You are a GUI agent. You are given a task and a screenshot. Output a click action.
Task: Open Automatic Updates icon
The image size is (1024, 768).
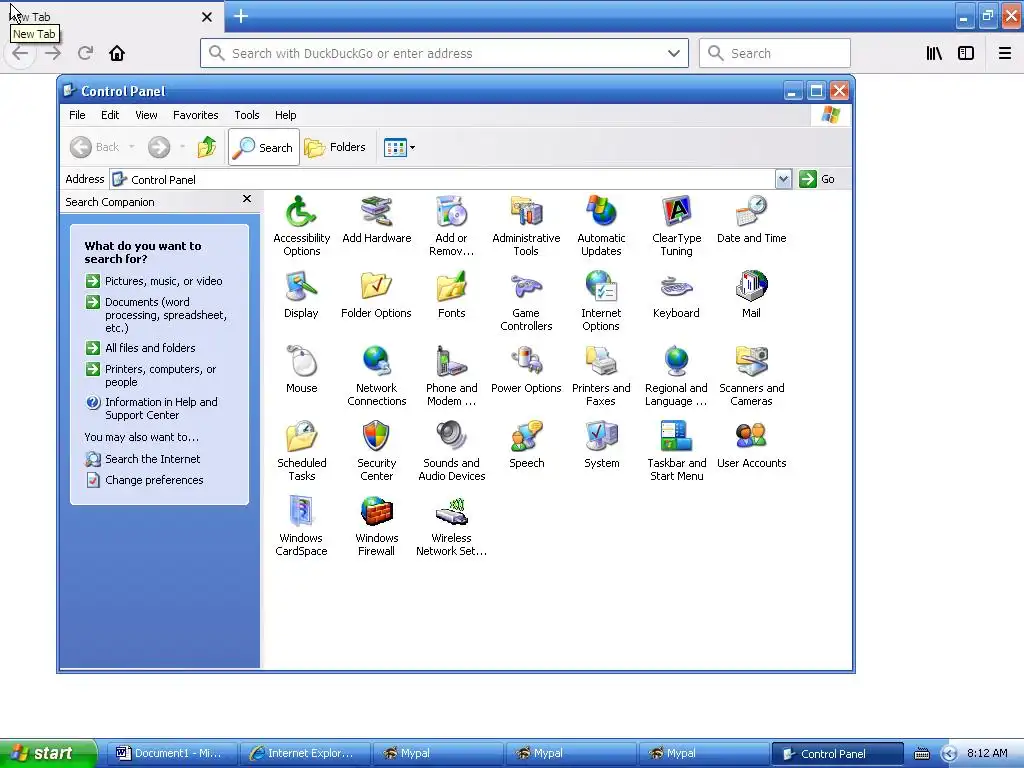click(x=601, y=225)
